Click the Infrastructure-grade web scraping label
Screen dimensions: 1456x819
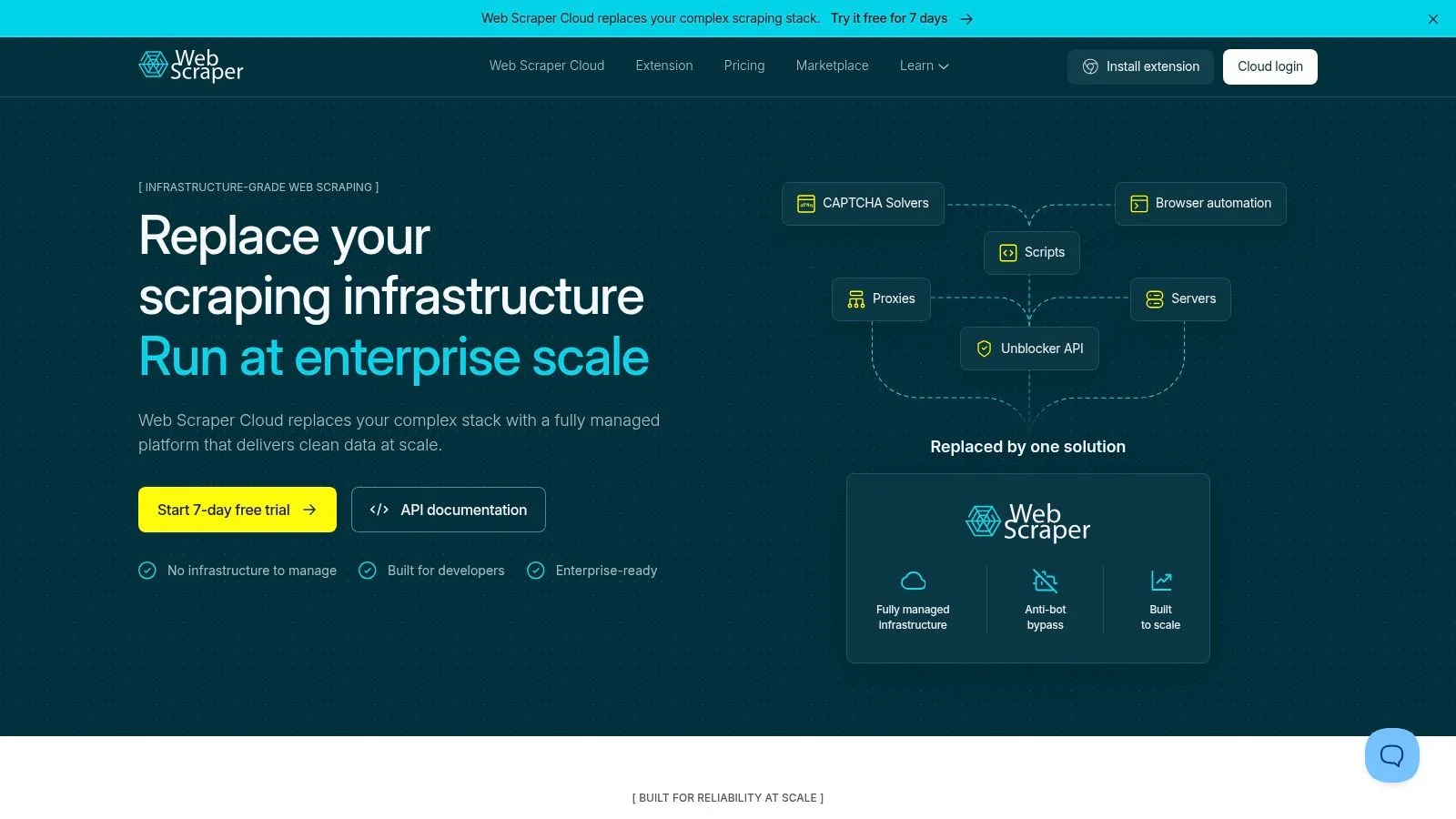point(258,187)
